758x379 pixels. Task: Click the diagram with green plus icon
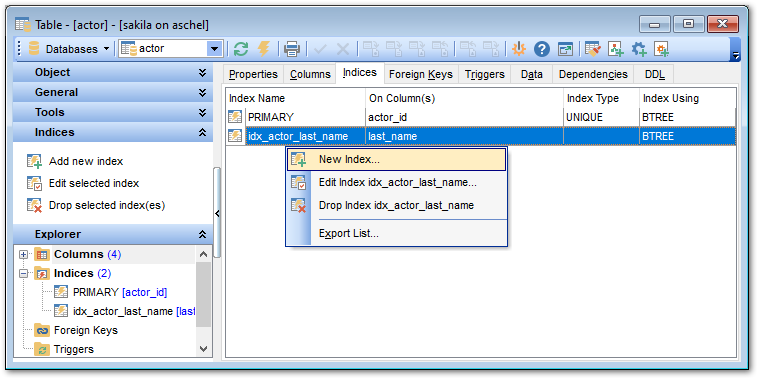(616, 49)
